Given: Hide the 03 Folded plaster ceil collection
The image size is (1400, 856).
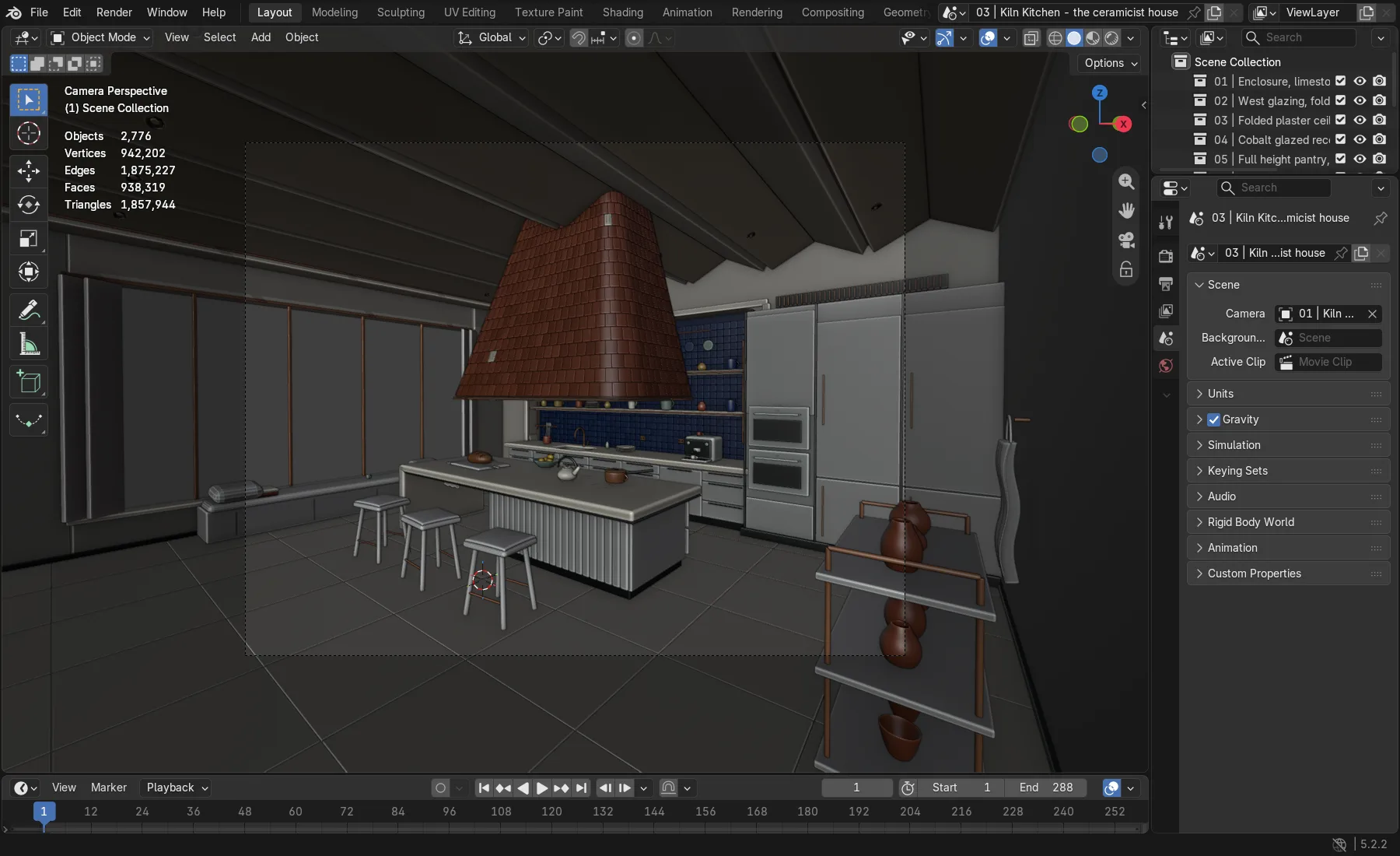Looking at the screenshot, I should pyautogui.click(x=1360, y=120).
